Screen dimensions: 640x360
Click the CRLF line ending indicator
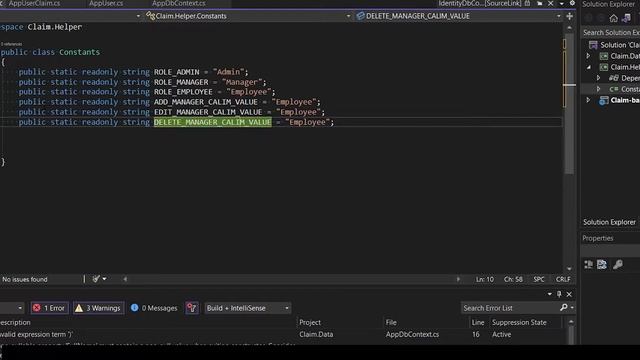pyautogui.click(x=563, y=279)
